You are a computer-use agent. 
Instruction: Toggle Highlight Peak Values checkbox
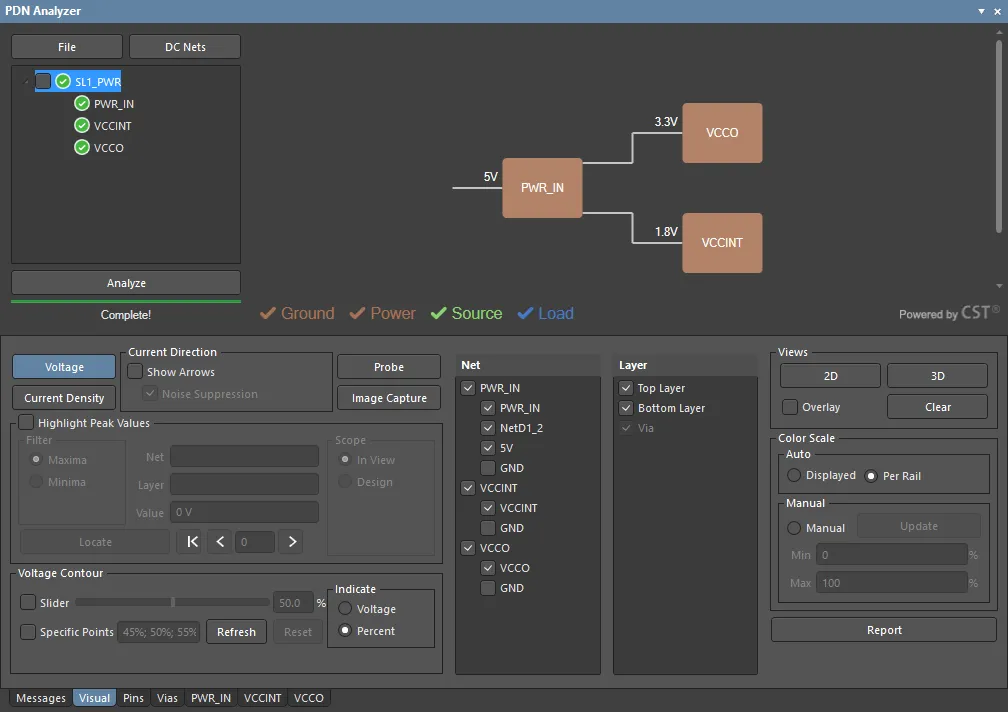click(x=26, y=423)
